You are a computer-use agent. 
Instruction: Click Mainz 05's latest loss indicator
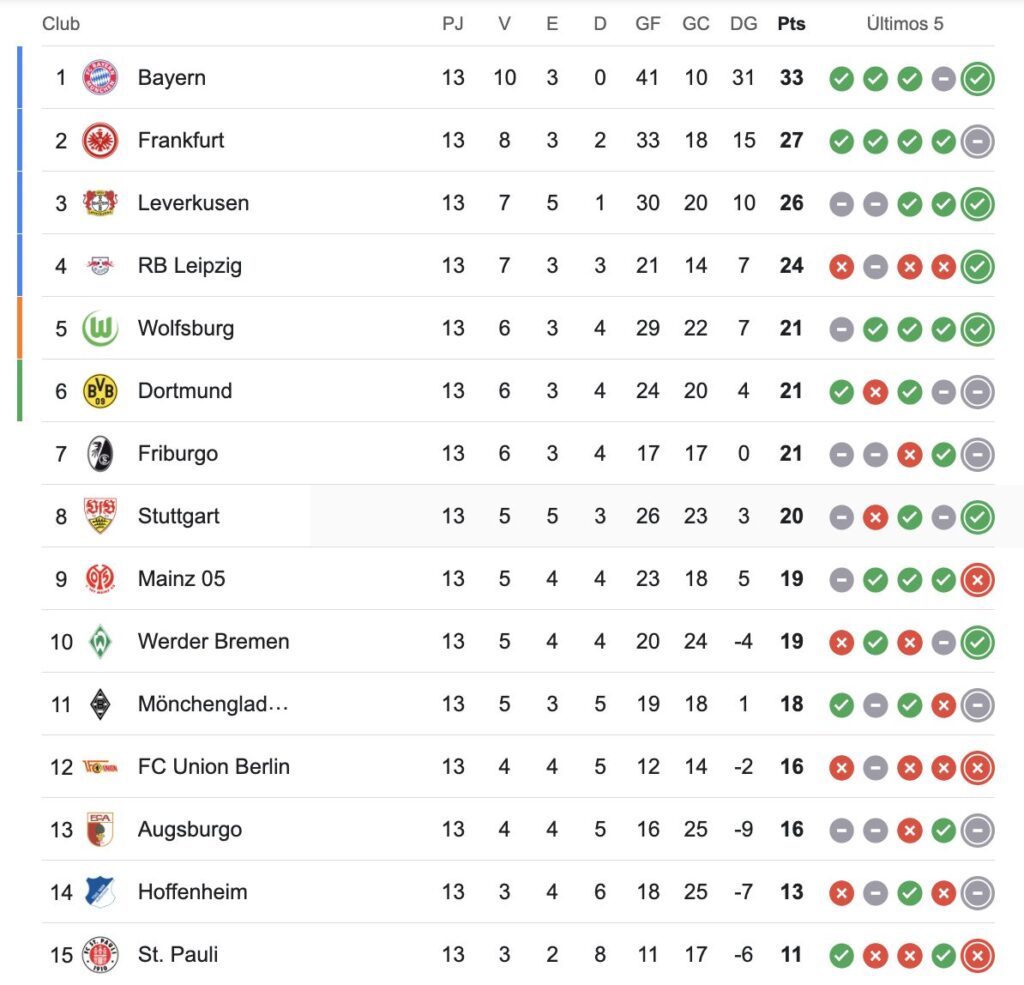point(978,580)
